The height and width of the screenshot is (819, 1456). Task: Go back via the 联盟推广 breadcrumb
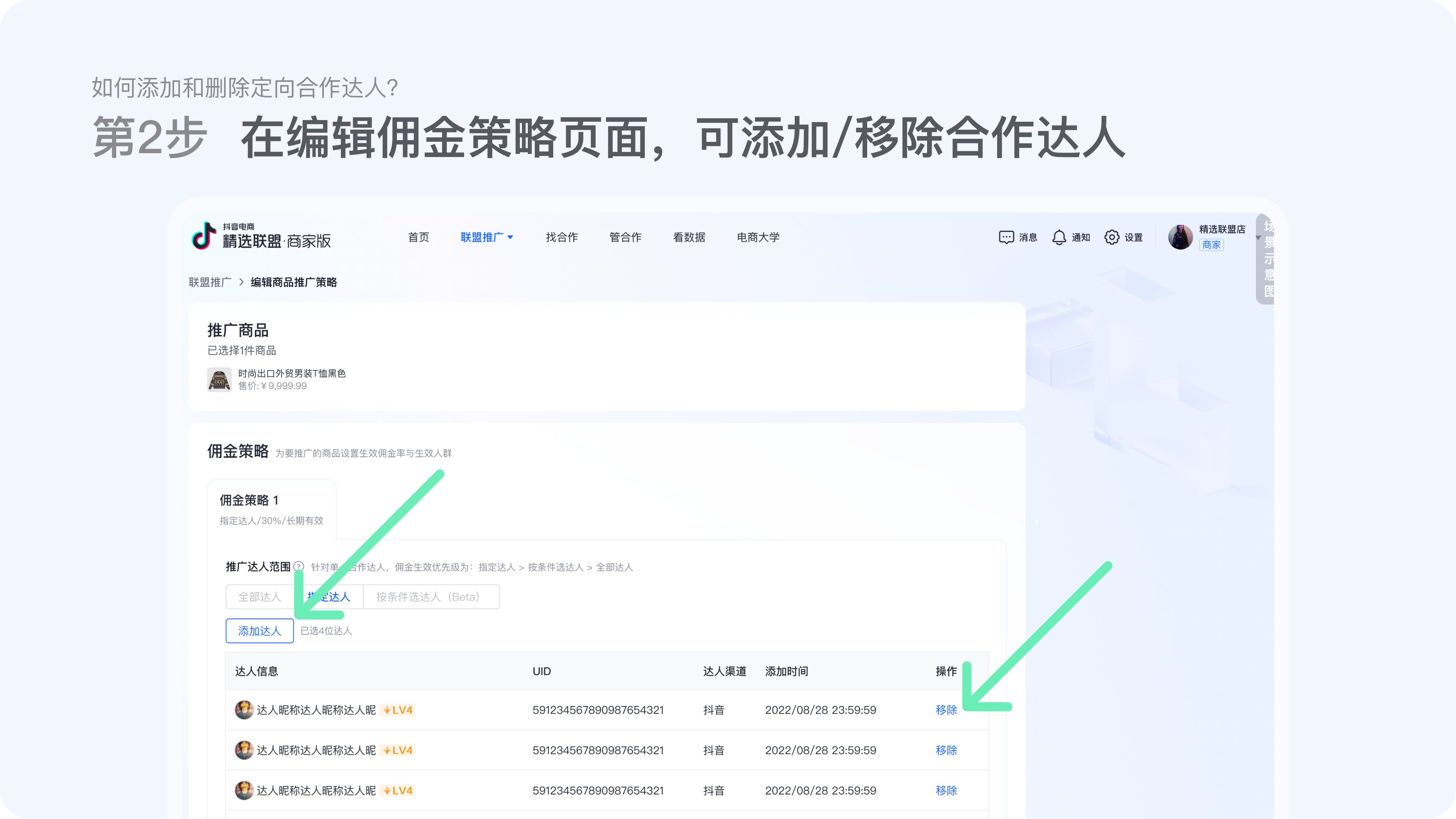[x=210, y=281]
